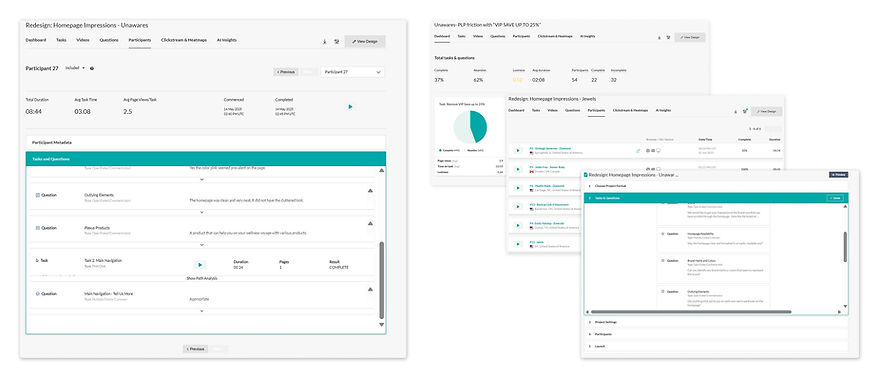Open the Included status dropdown for Participant 27

[75, 68]
